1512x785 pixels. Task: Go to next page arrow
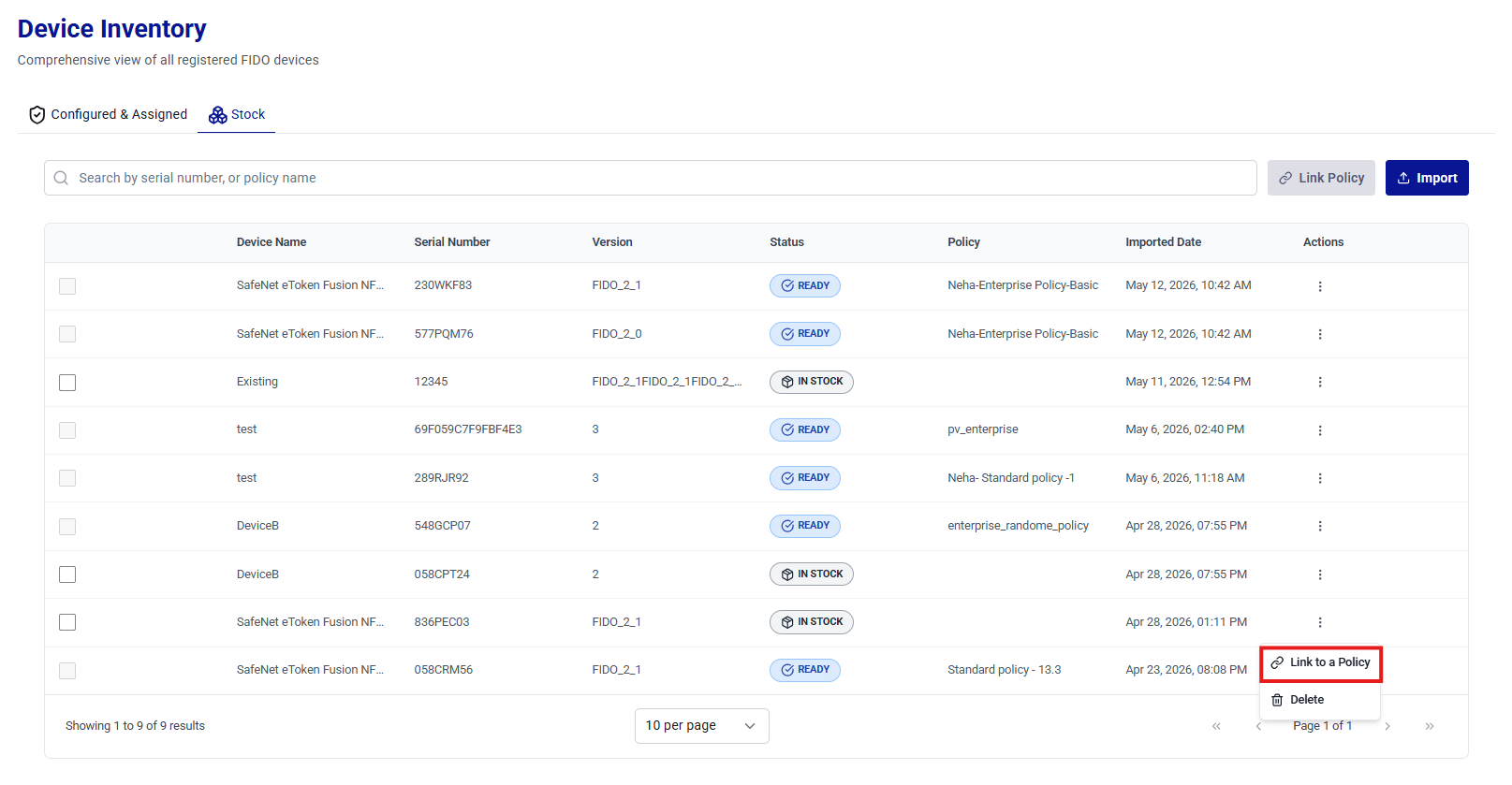[x=1387, y=726]
